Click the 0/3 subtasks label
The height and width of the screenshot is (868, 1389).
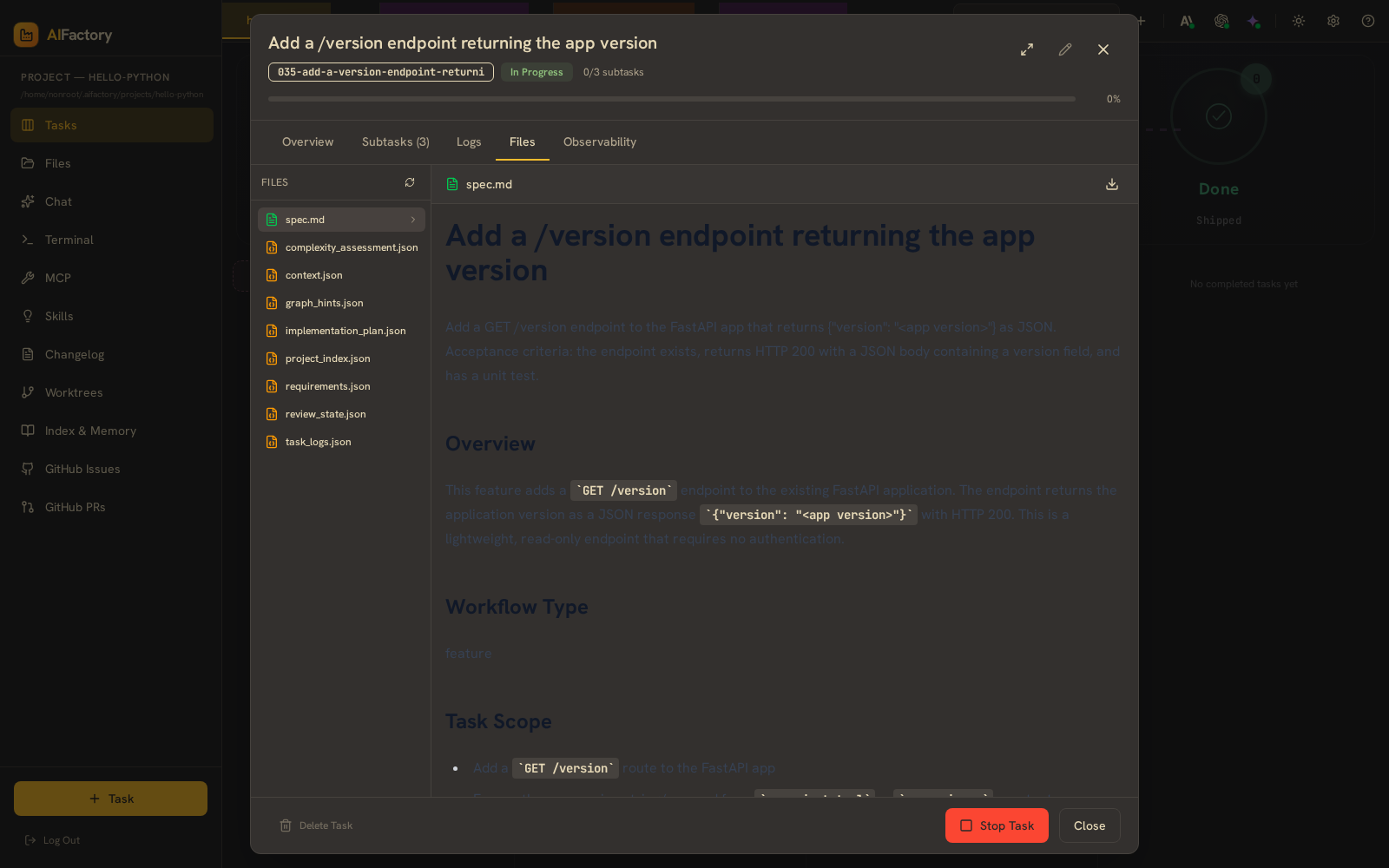pos(614,72)
